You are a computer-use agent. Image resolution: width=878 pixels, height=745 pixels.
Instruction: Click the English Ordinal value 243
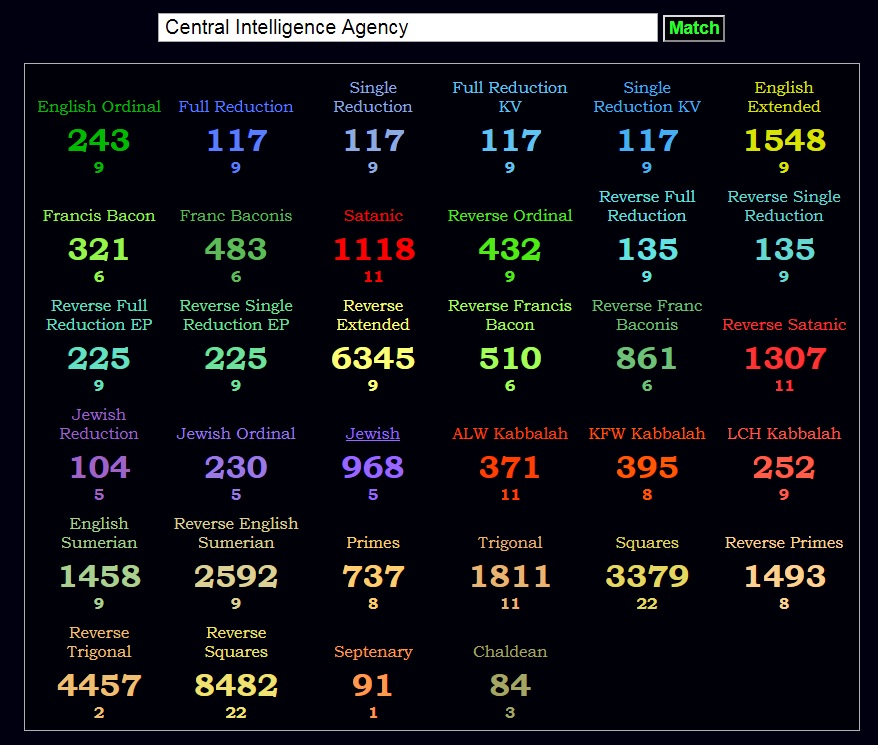point(99,140)
